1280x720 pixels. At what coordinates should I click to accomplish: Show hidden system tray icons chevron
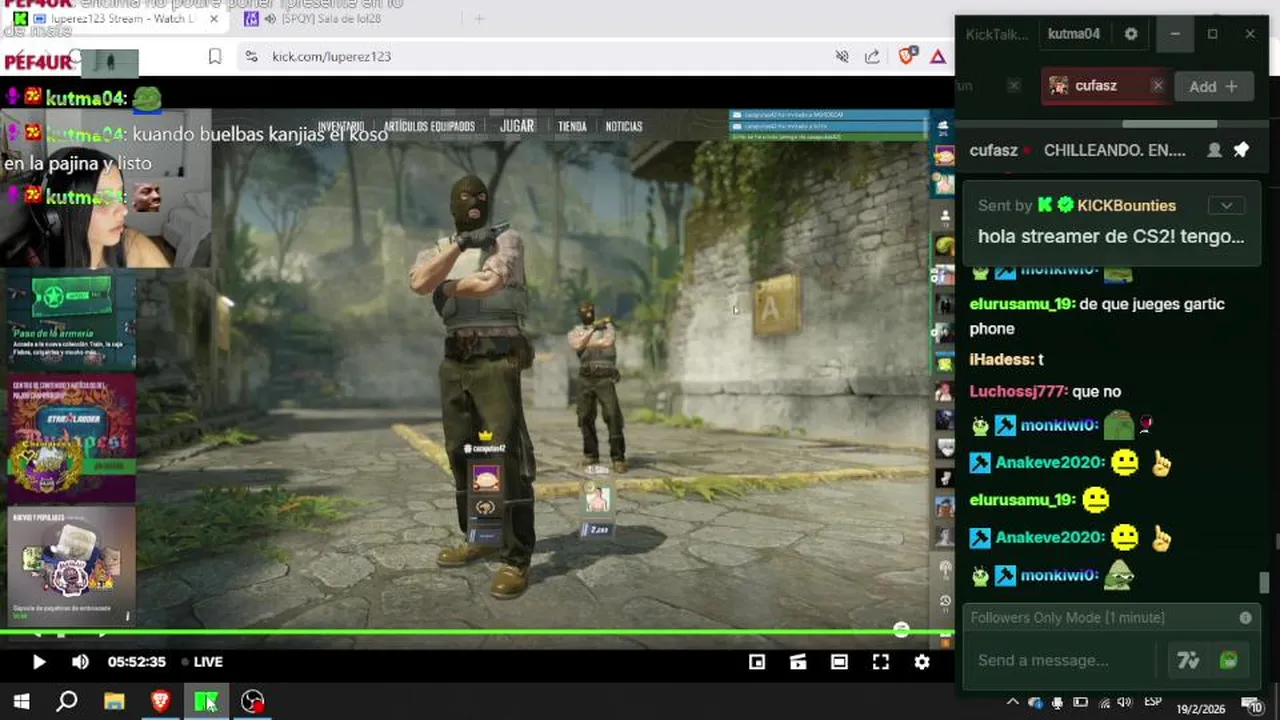pyautogui.click(x=1012, y=702)
